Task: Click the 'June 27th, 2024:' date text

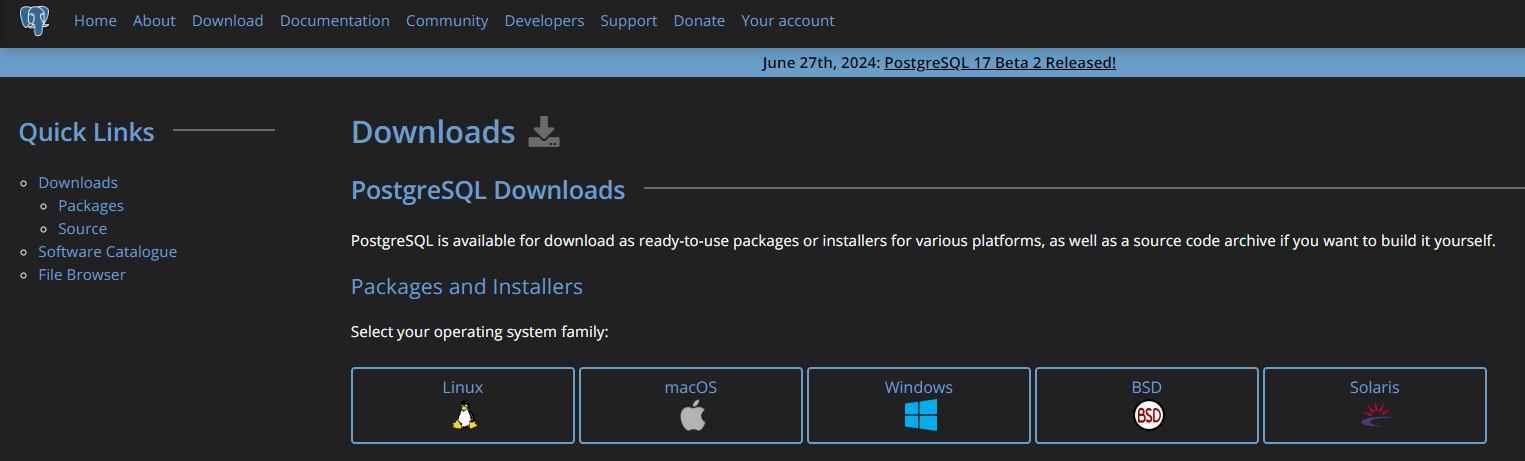Action: tap(821, 62)
